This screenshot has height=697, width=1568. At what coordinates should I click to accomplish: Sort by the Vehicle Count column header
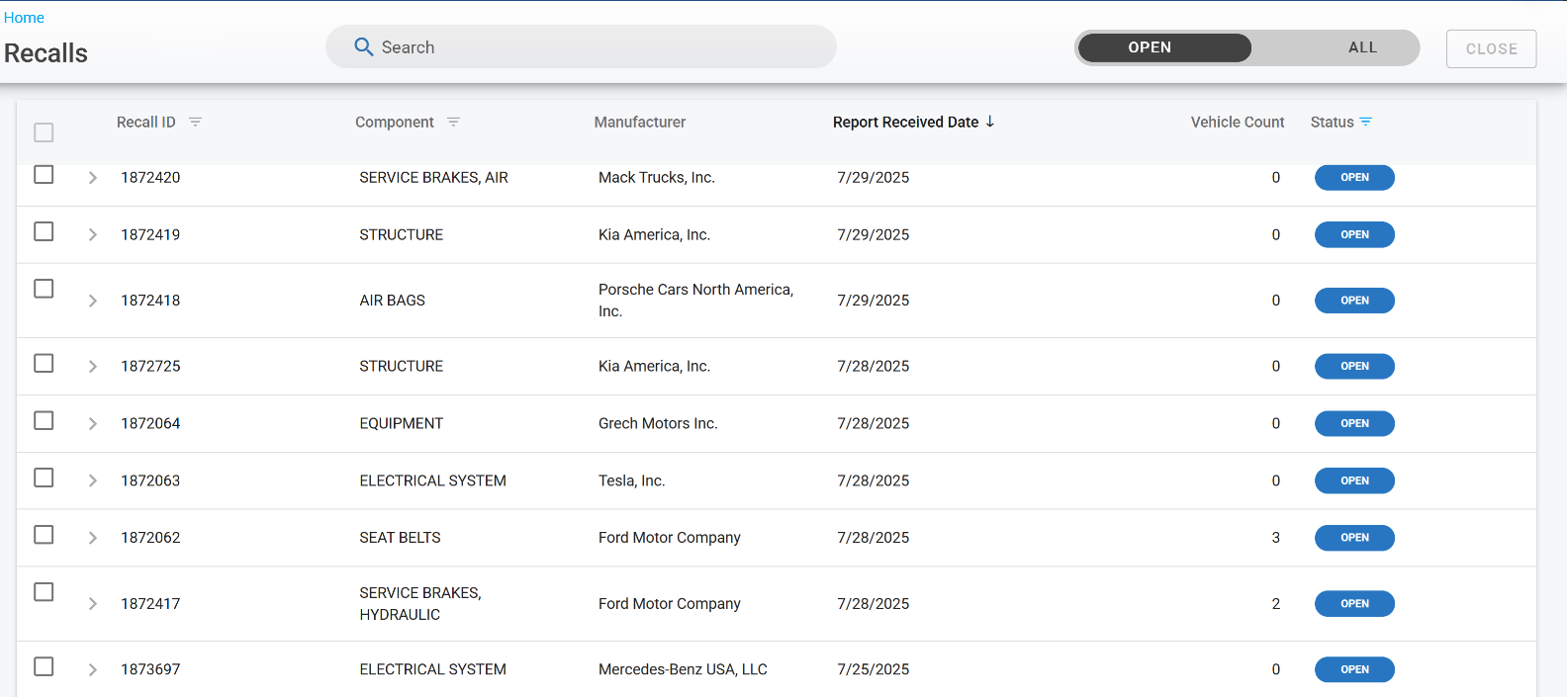pyautogui.click(x=1237, y=123)
